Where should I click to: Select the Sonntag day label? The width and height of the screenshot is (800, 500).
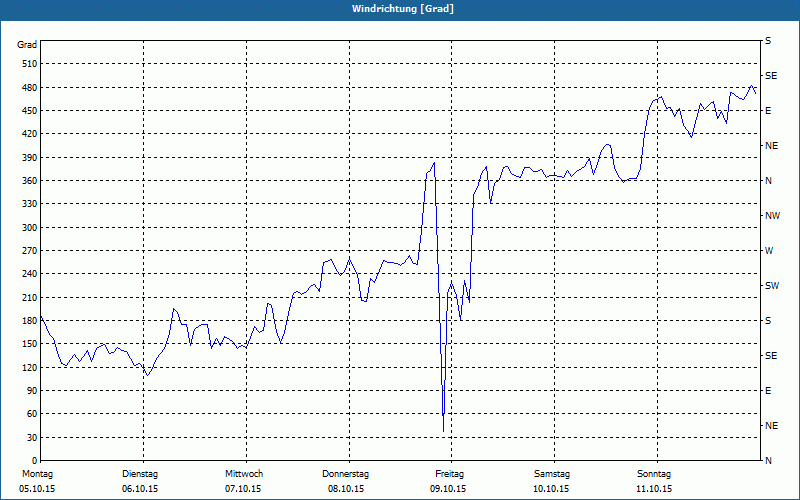654,474
